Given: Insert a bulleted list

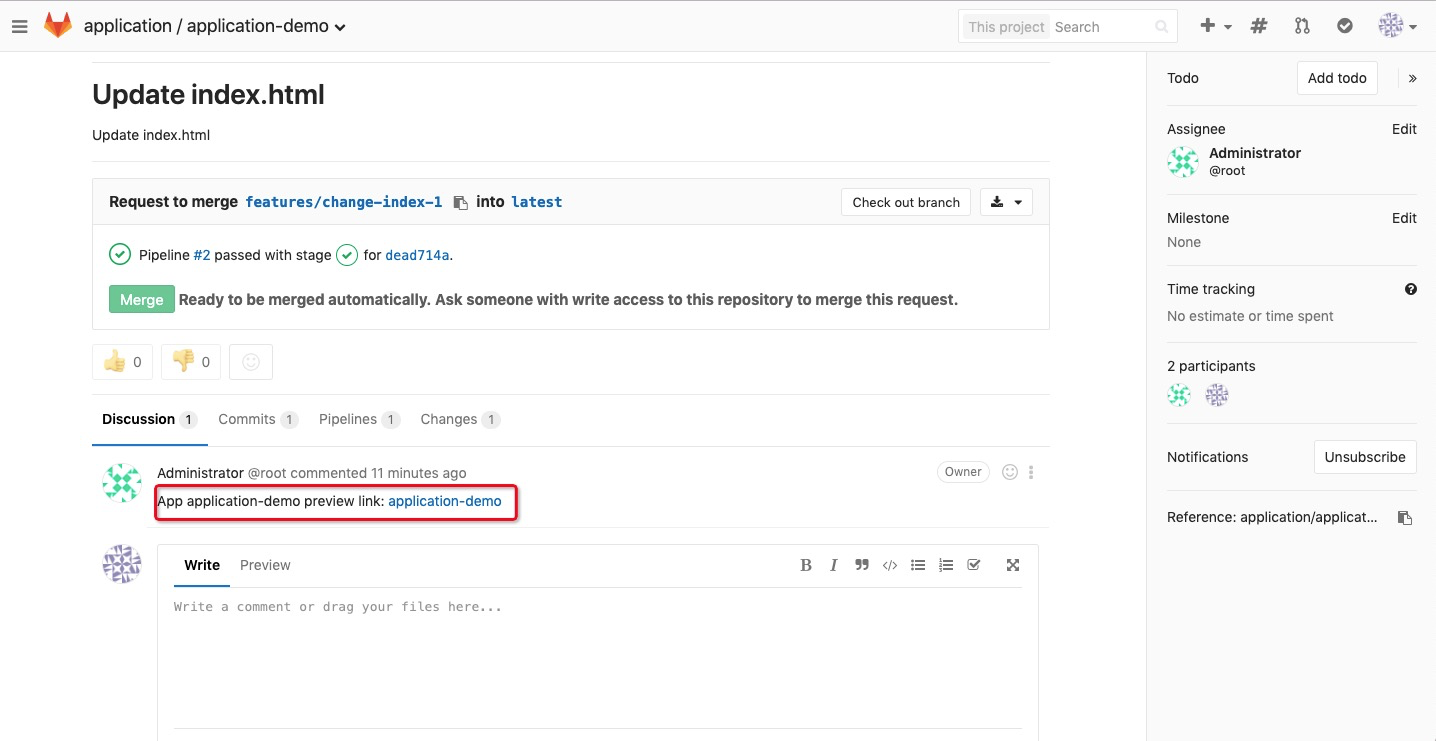Looking at the screenshot, I should click(x=917, y=565).
